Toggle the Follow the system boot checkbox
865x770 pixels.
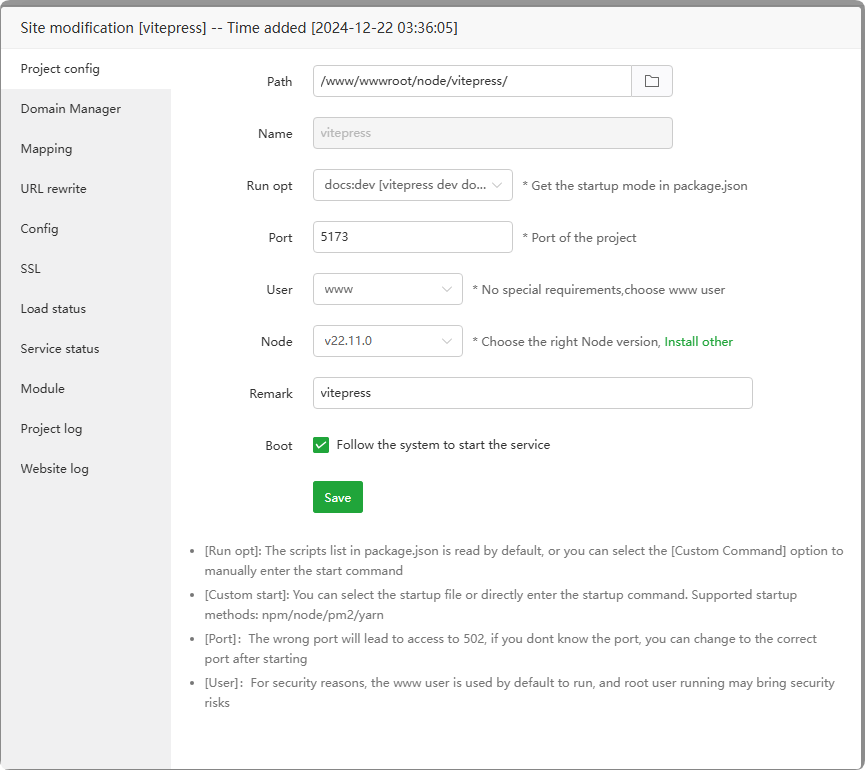(x=321, y=445)
